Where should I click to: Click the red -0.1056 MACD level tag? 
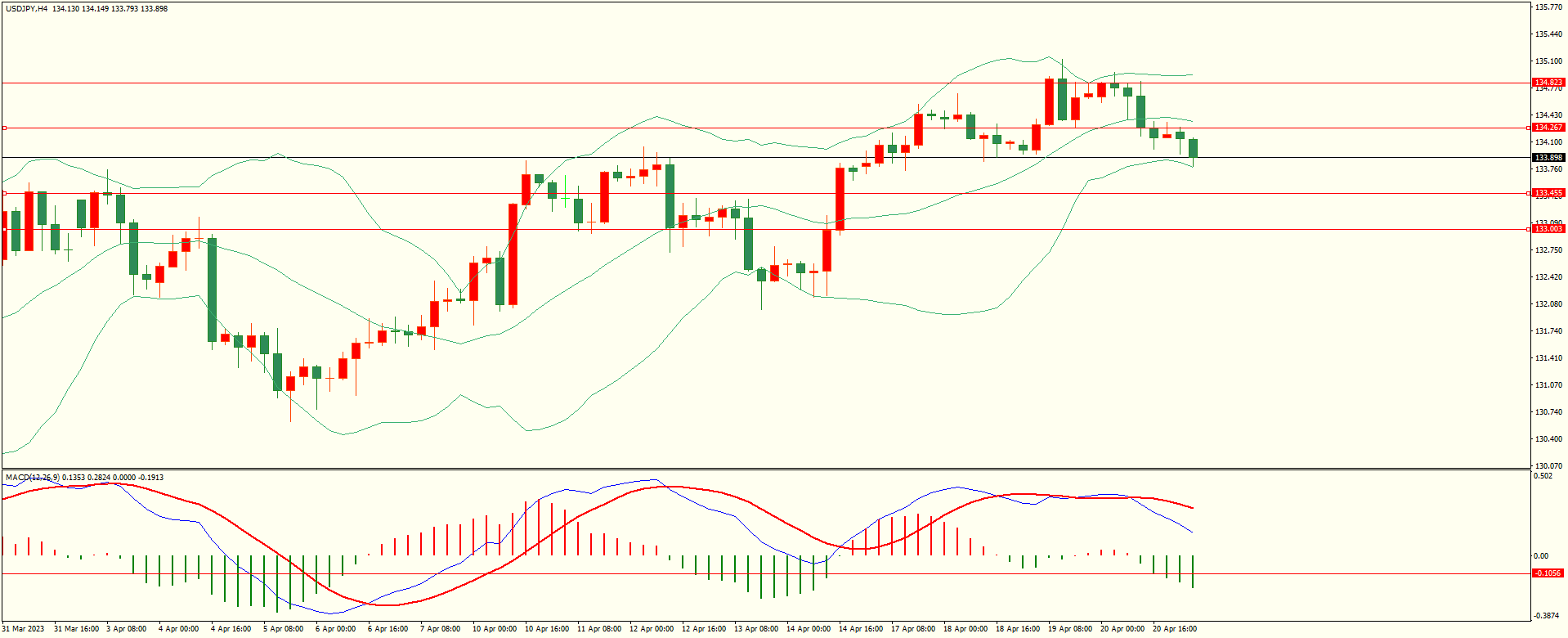[x=1548, y=573]
